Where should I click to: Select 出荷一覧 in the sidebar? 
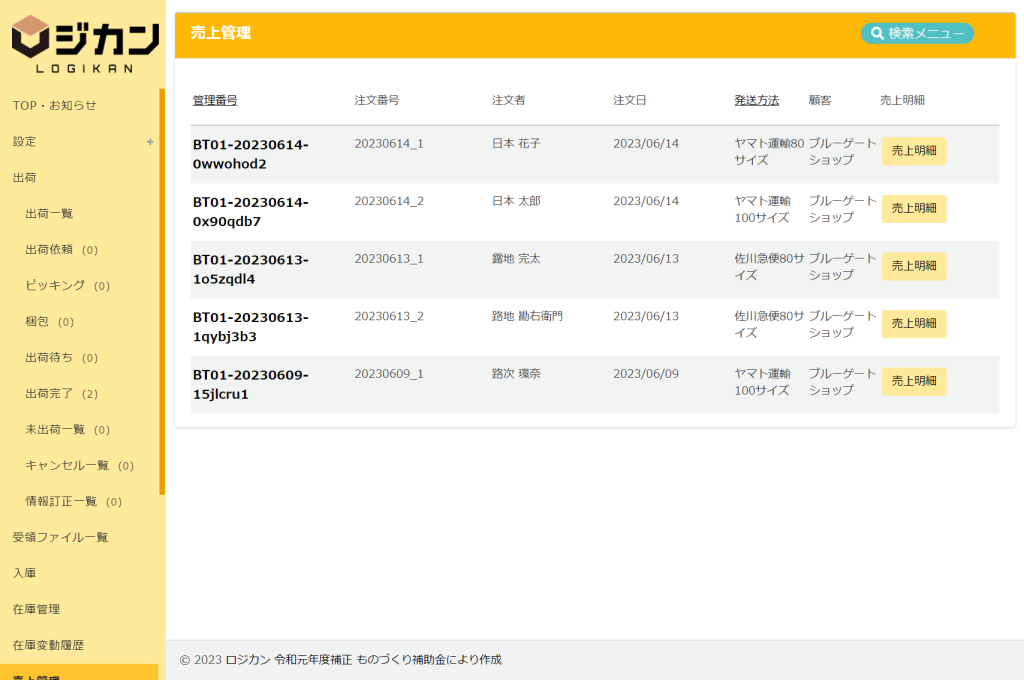point(49,213)
